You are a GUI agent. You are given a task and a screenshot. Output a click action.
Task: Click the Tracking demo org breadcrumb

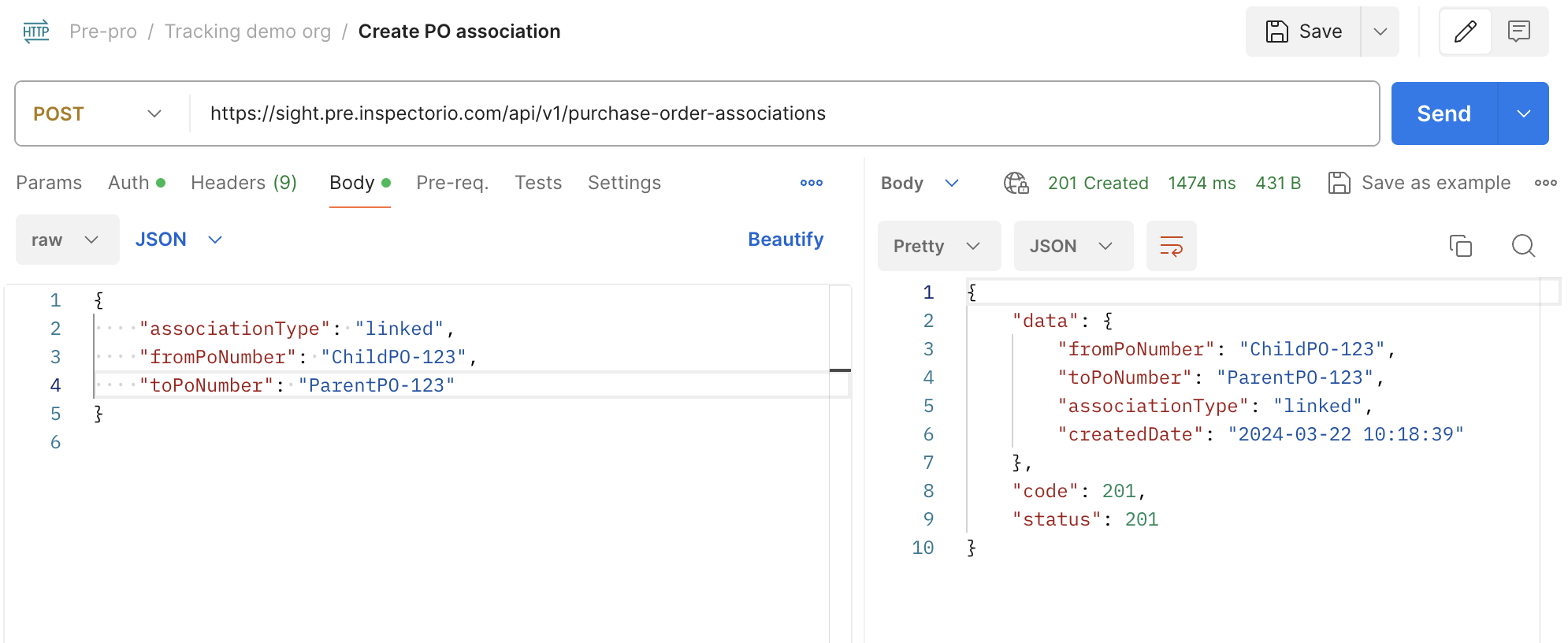247,32
